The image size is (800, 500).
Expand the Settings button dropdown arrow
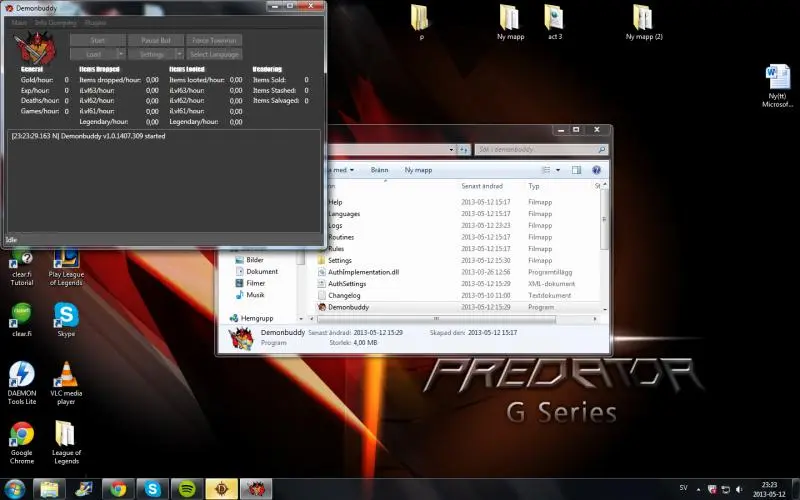click(x=179, y=54)
